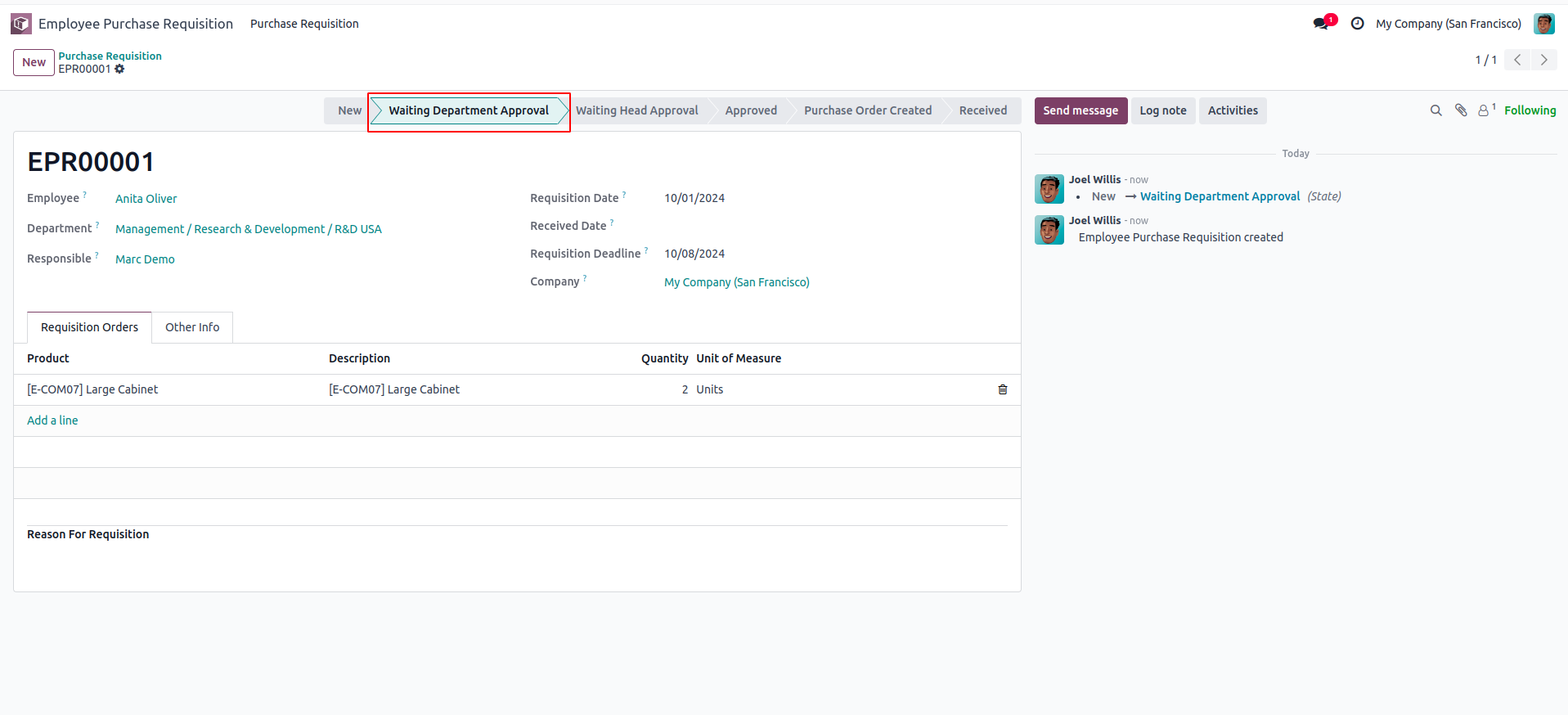The width and height of the screenshot is (1568, 715).
Task: Click the empty Received Date field
Action: [834, 226]
